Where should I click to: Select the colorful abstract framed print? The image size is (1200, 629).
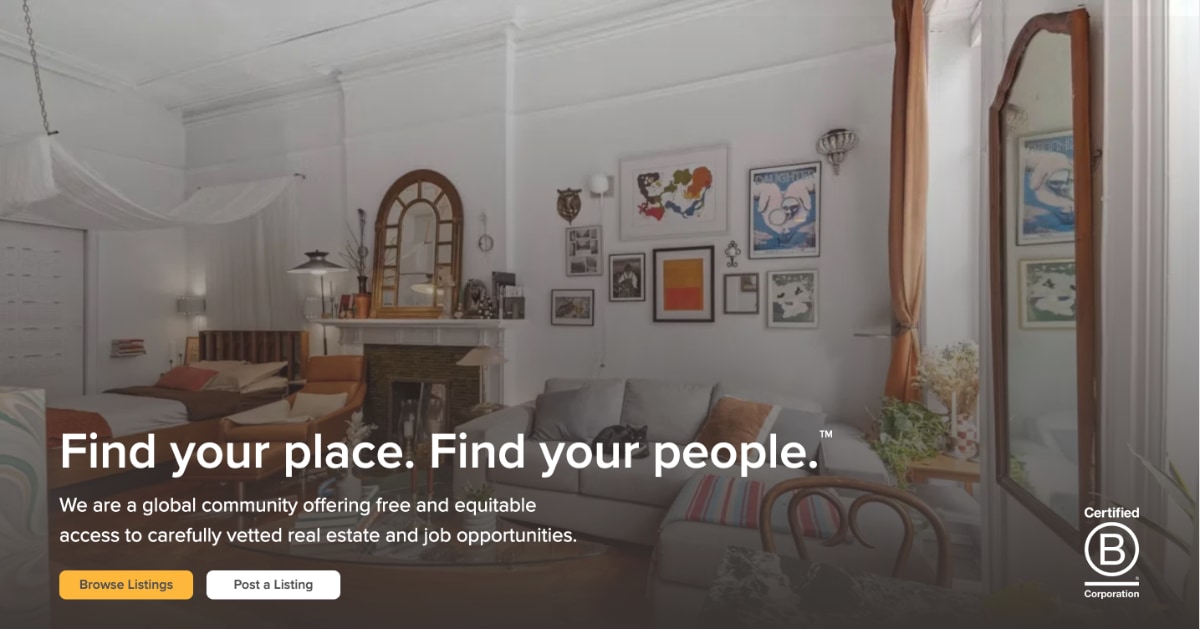point(674,192)
